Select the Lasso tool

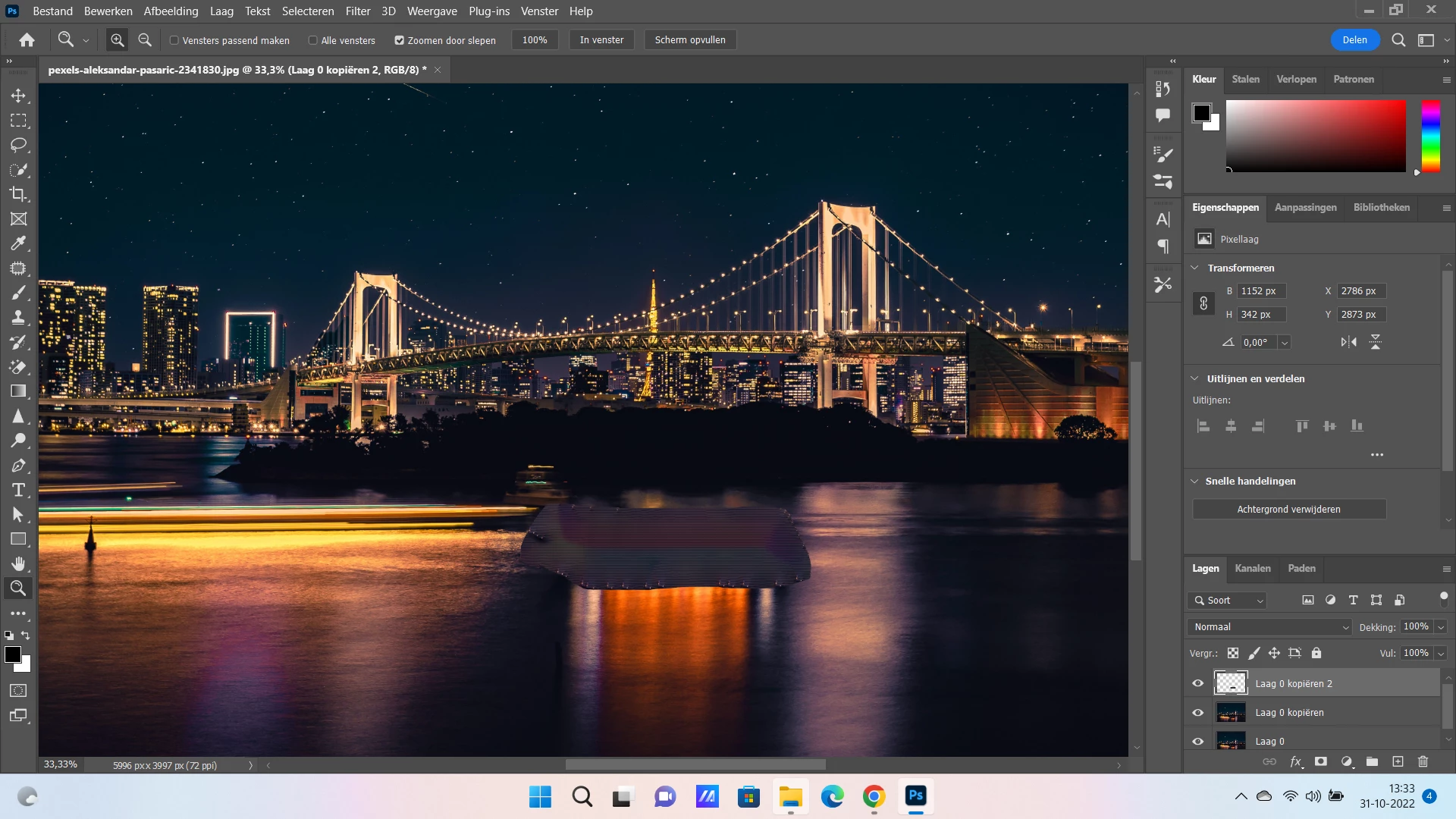(x=18, y=145)
